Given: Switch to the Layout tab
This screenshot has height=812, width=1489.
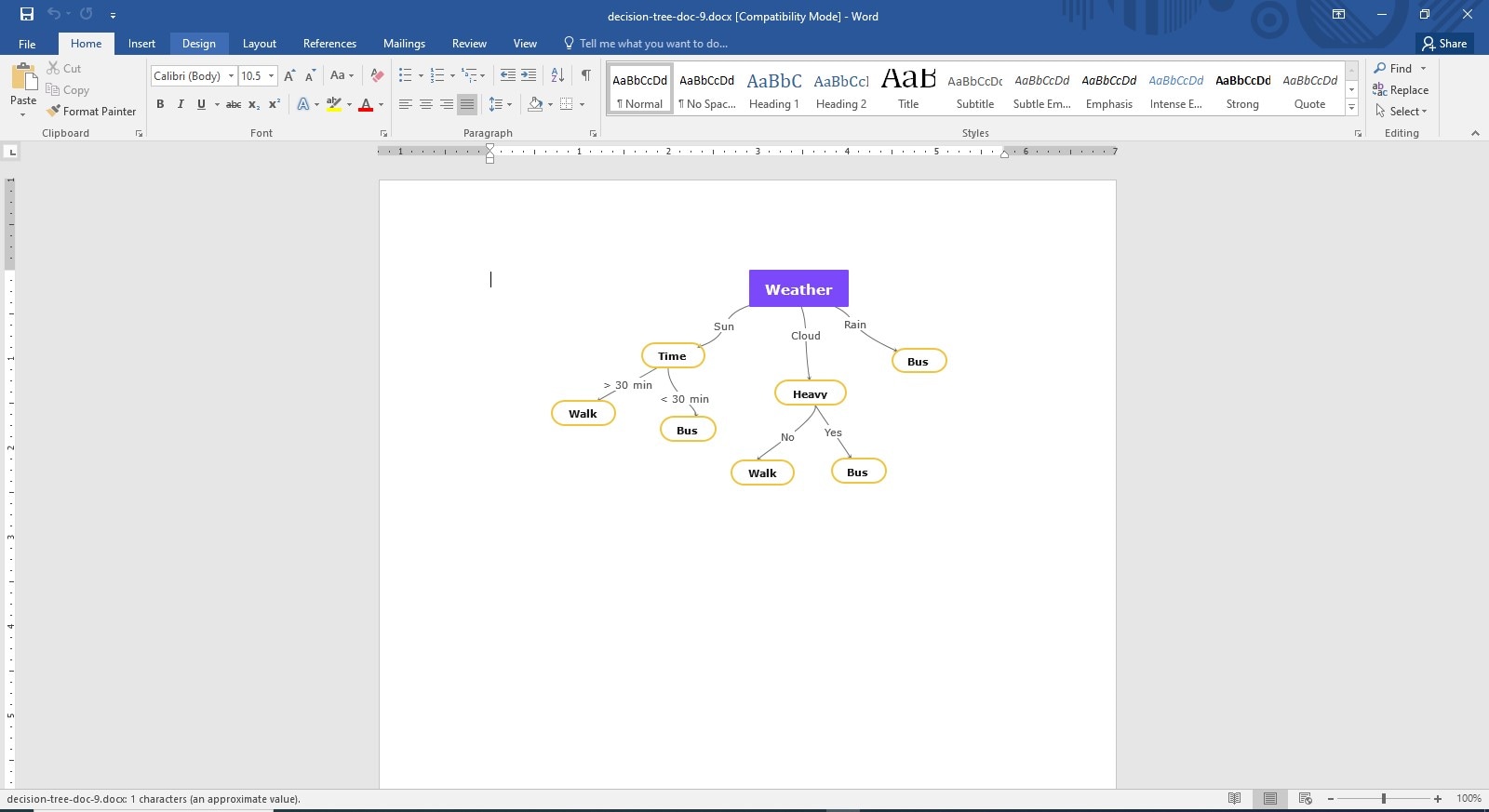Looking at the screenshot, I should tap(260, 44).
